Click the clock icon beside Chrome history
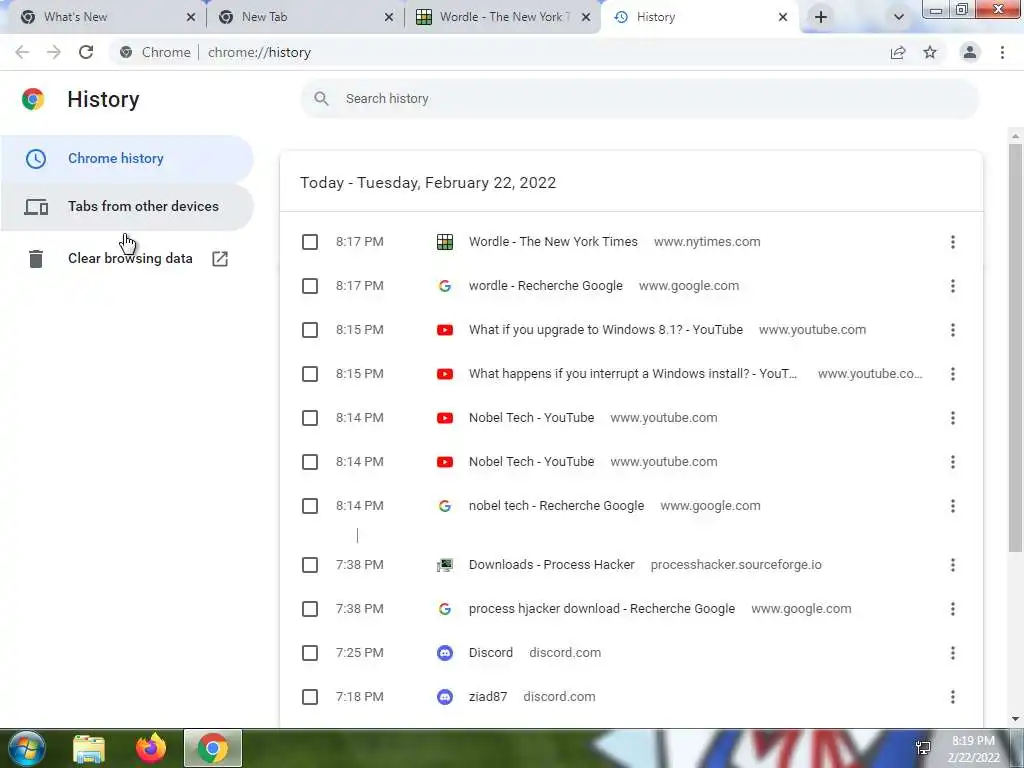The height and width of the screenshot is (768, 1024). pyautogui.click(x=36, y=159)
